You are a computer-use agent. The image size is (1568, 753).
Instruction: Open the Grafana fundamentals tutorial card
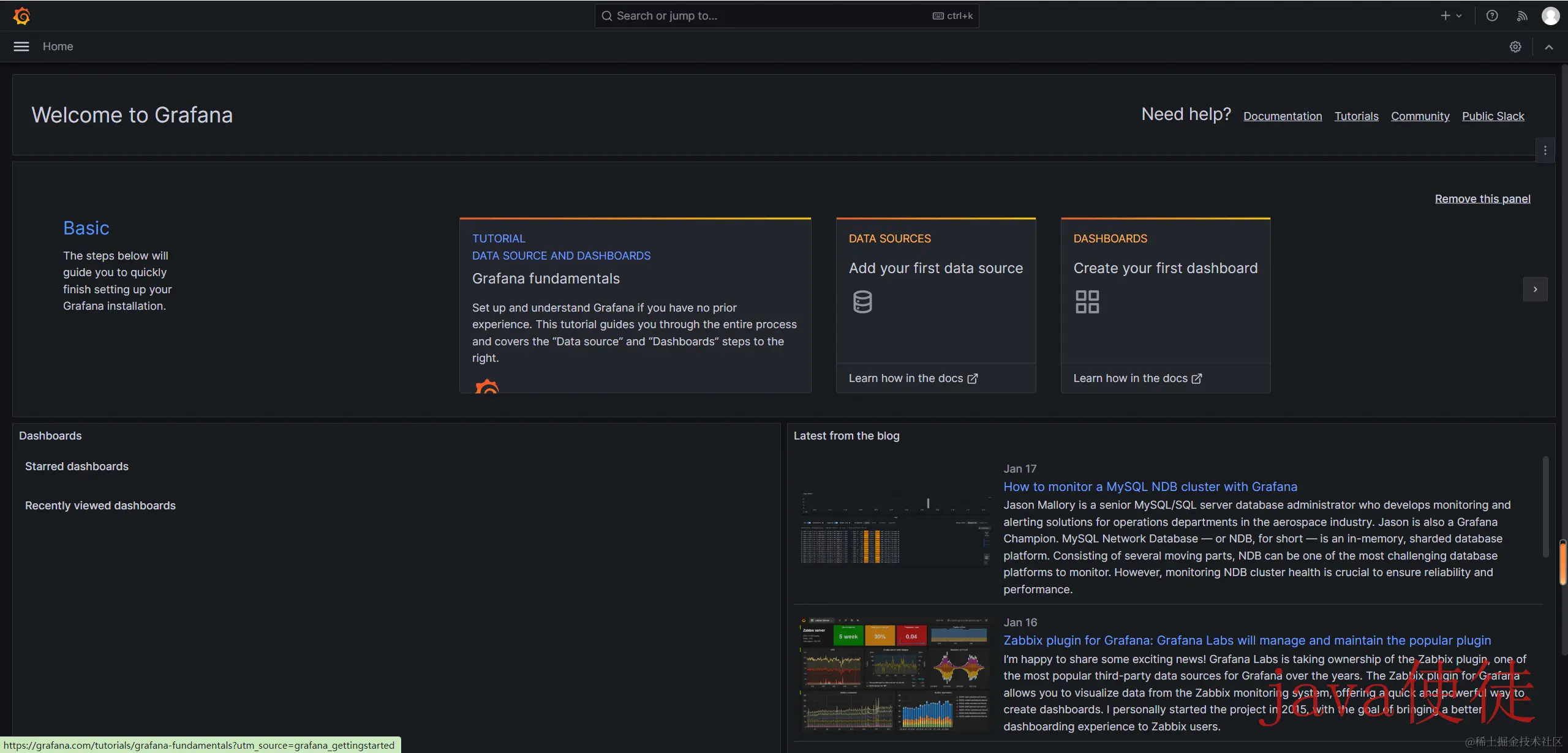pyautogui.click(x=635, y=305)
